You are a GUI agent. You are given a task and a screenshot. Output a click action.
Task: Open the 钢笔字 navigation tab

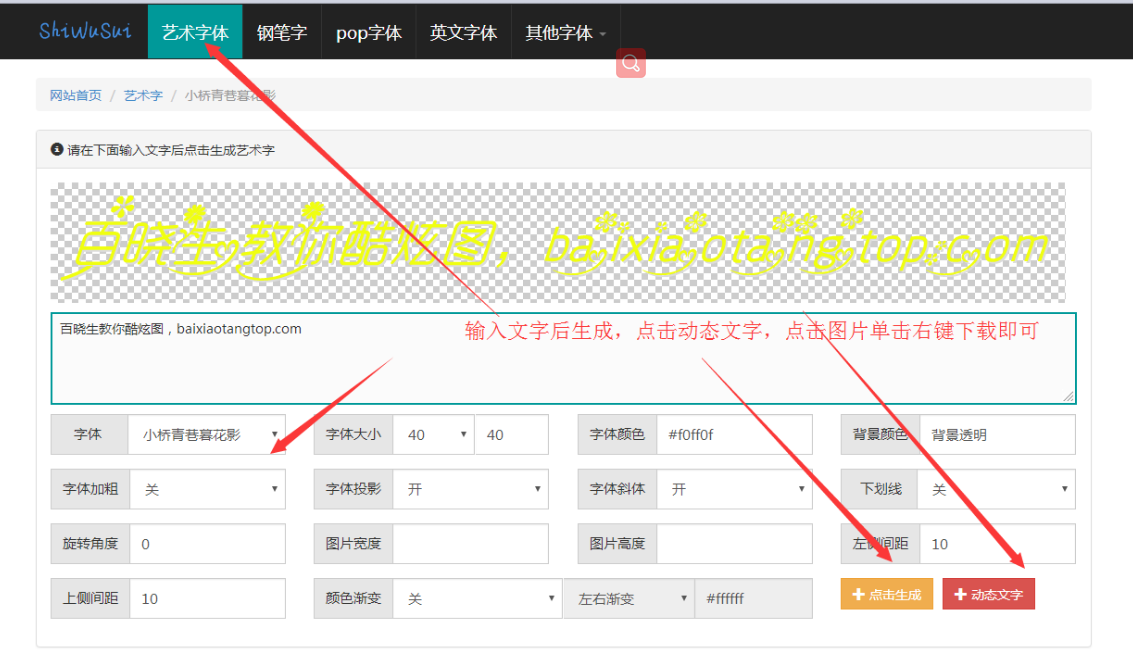coord(281,32)
